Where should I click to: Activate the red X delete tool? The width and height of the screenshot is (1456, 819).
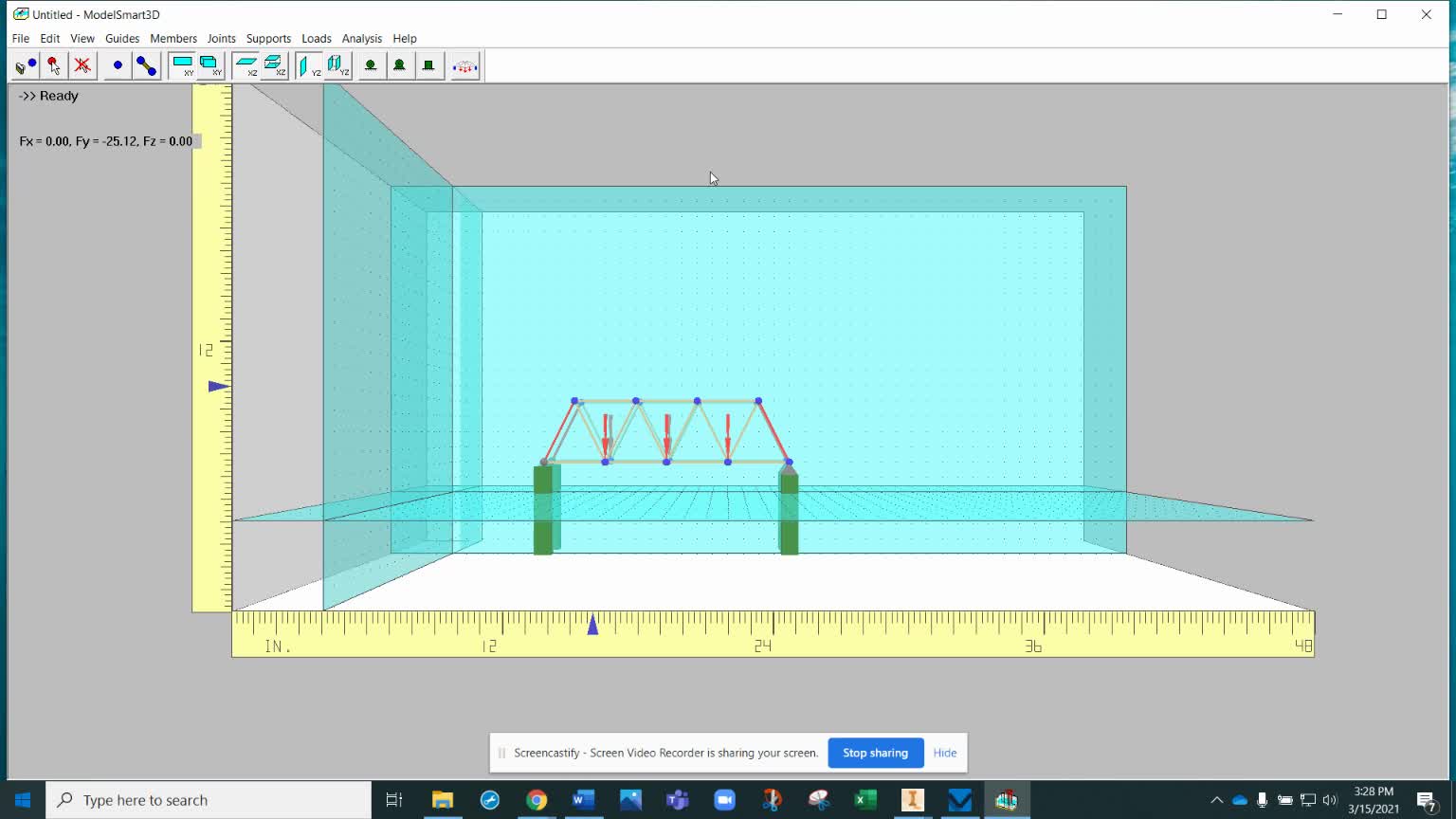pos(82,66)
